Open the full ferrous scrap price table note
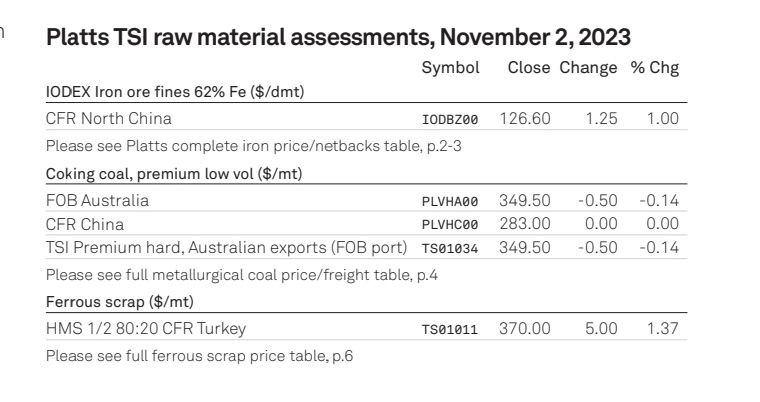Viewport: 760px width, 402px height. (x=199, y=356)
